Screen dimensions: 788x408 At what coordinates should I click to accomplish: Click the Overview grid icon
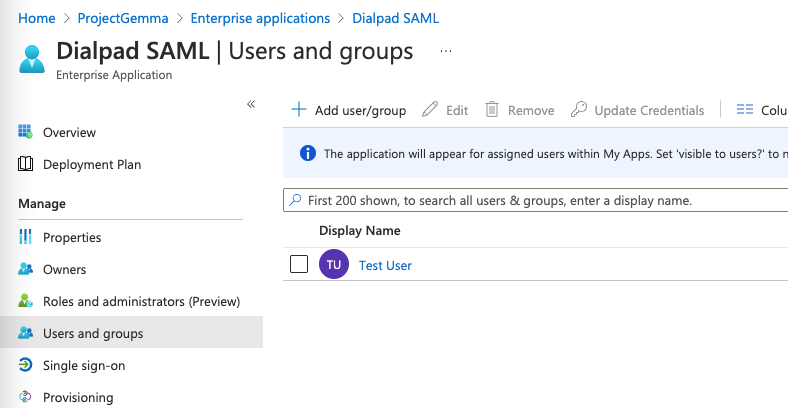[25, 132]
